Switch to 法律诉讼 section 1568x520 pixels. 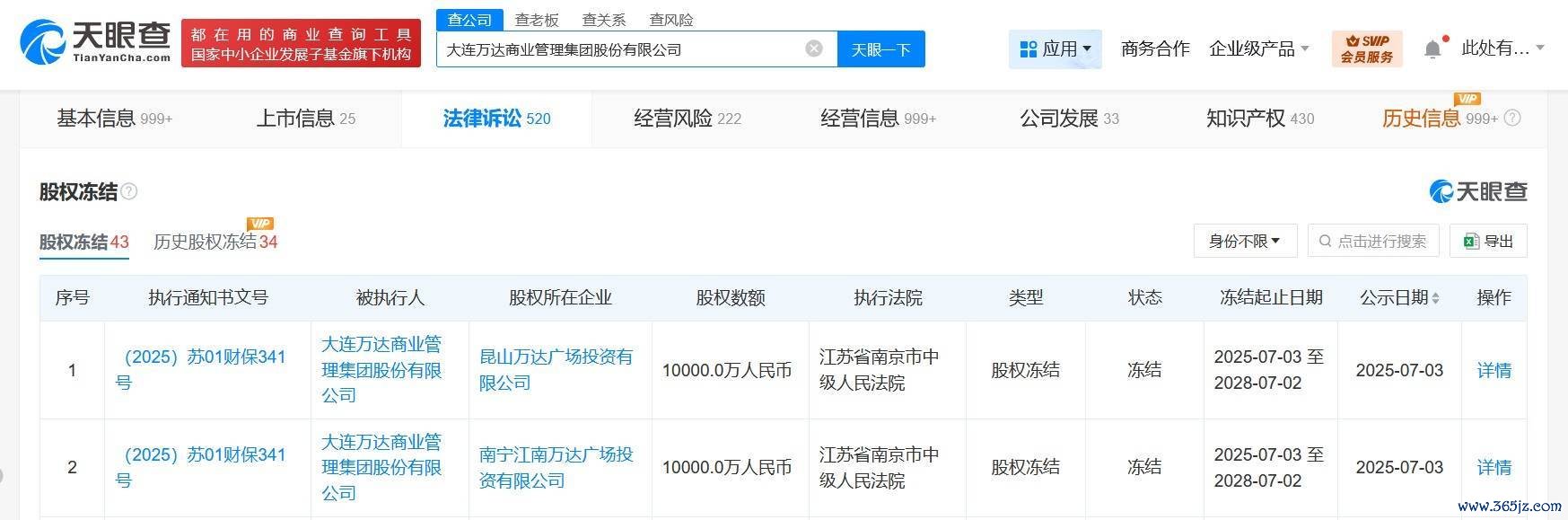pyautogui.click(x=496, y=118)
